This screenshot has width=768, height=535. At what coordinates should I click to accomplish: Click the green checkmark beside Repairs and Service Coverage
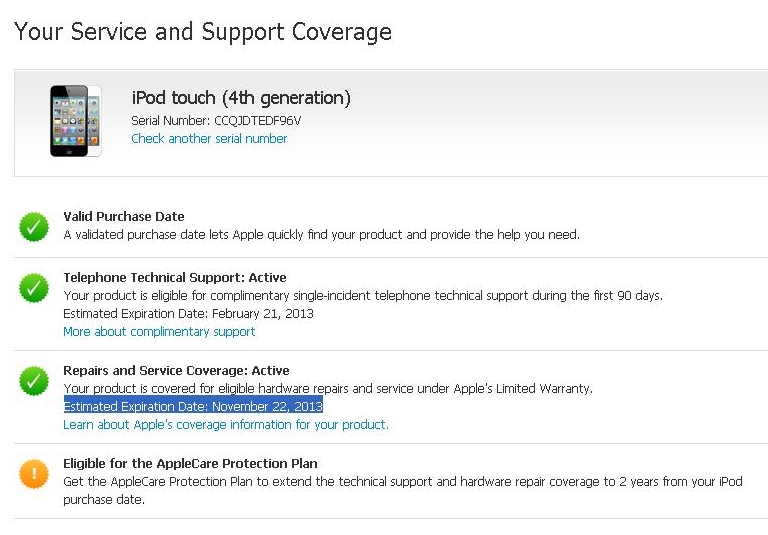(34, 380)
